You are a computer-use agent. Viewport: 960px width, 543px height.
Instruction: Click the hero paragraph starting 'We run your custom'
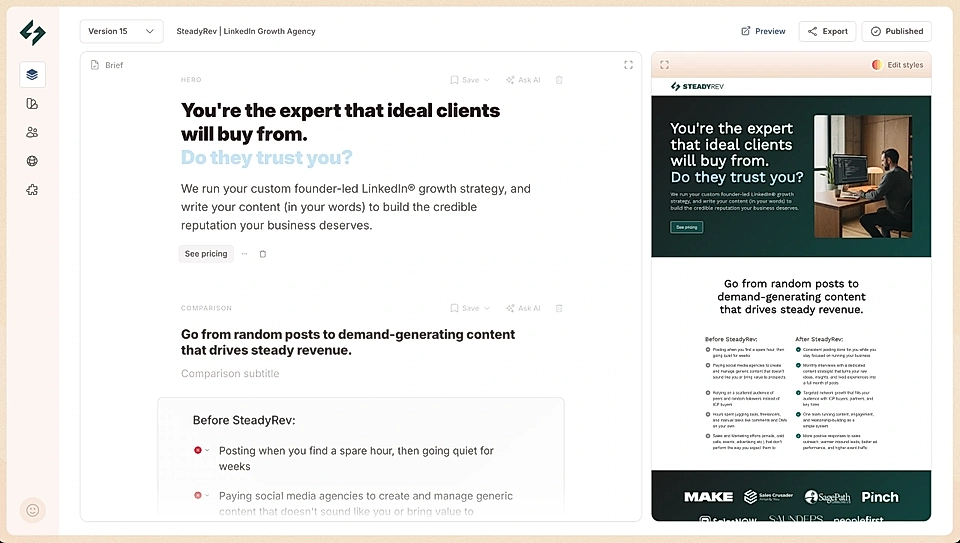(356, 207)
